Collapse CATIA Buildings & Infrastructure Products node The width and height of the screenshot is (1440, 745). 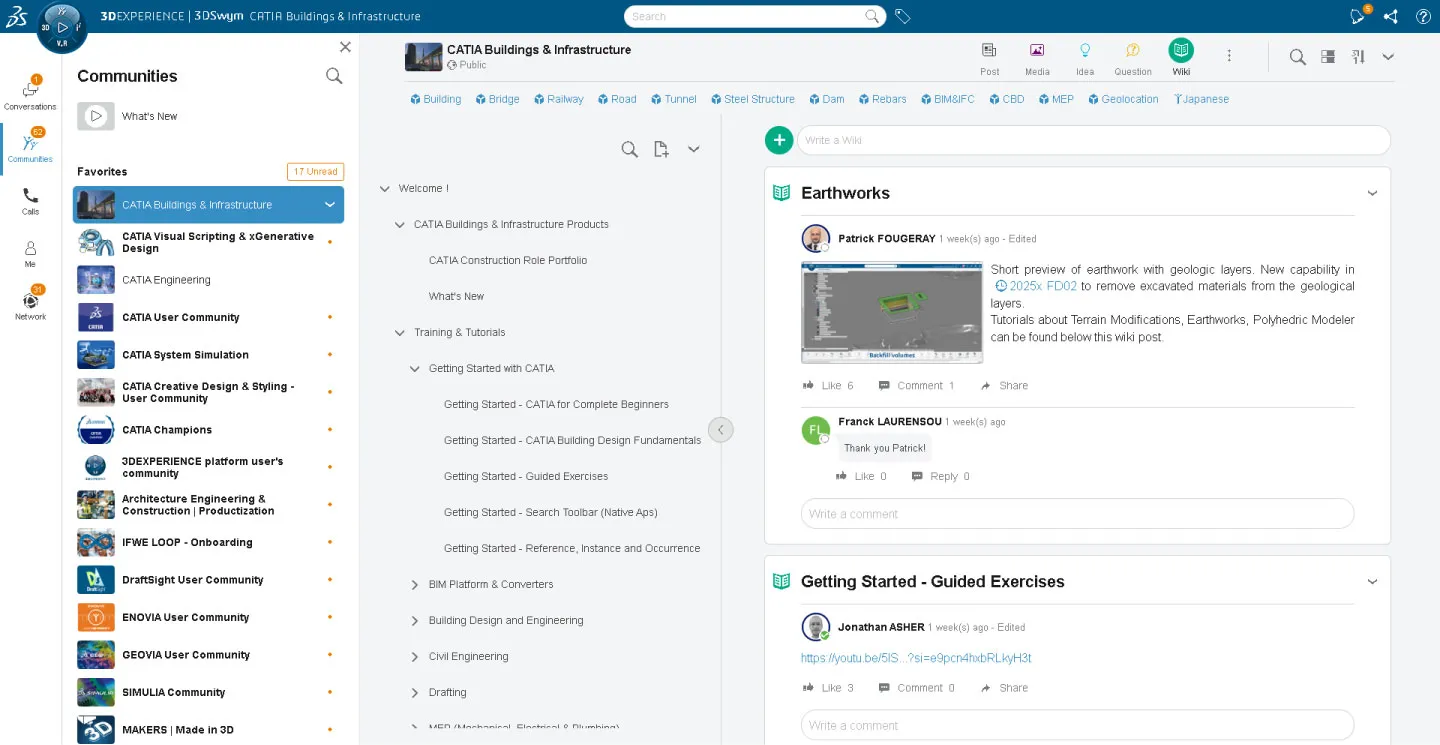(400, 224)
